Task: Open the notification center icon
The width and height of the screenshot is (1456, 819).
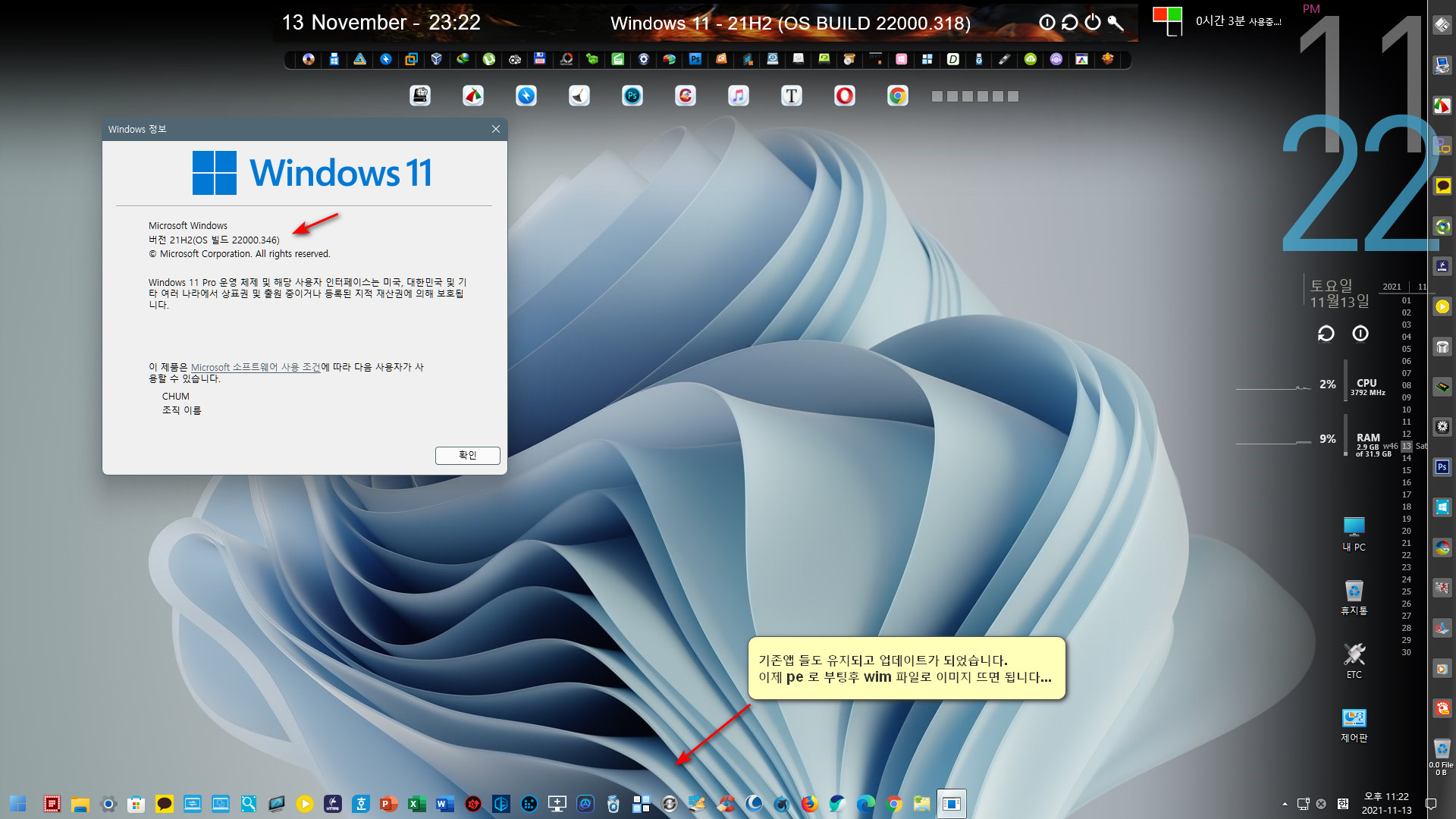Action: (x=1431, y=804)
